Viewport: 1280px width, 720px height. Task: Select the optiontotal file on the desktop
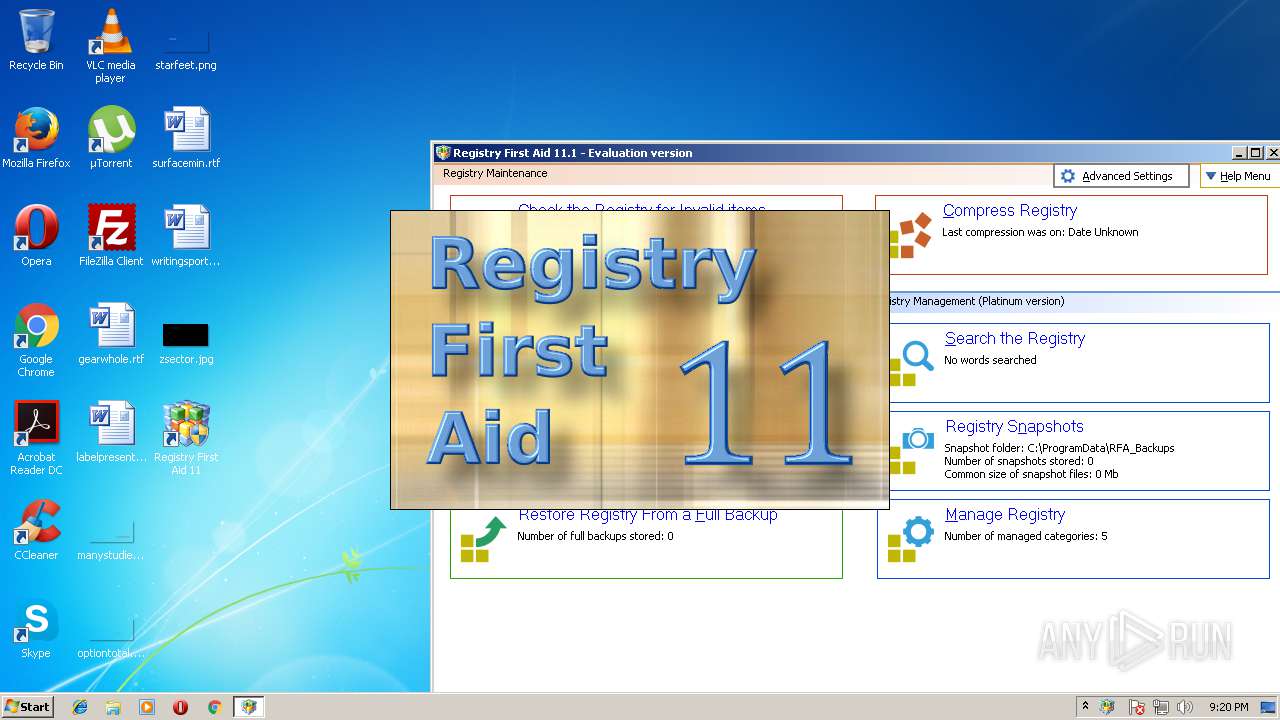coord(111,638)
